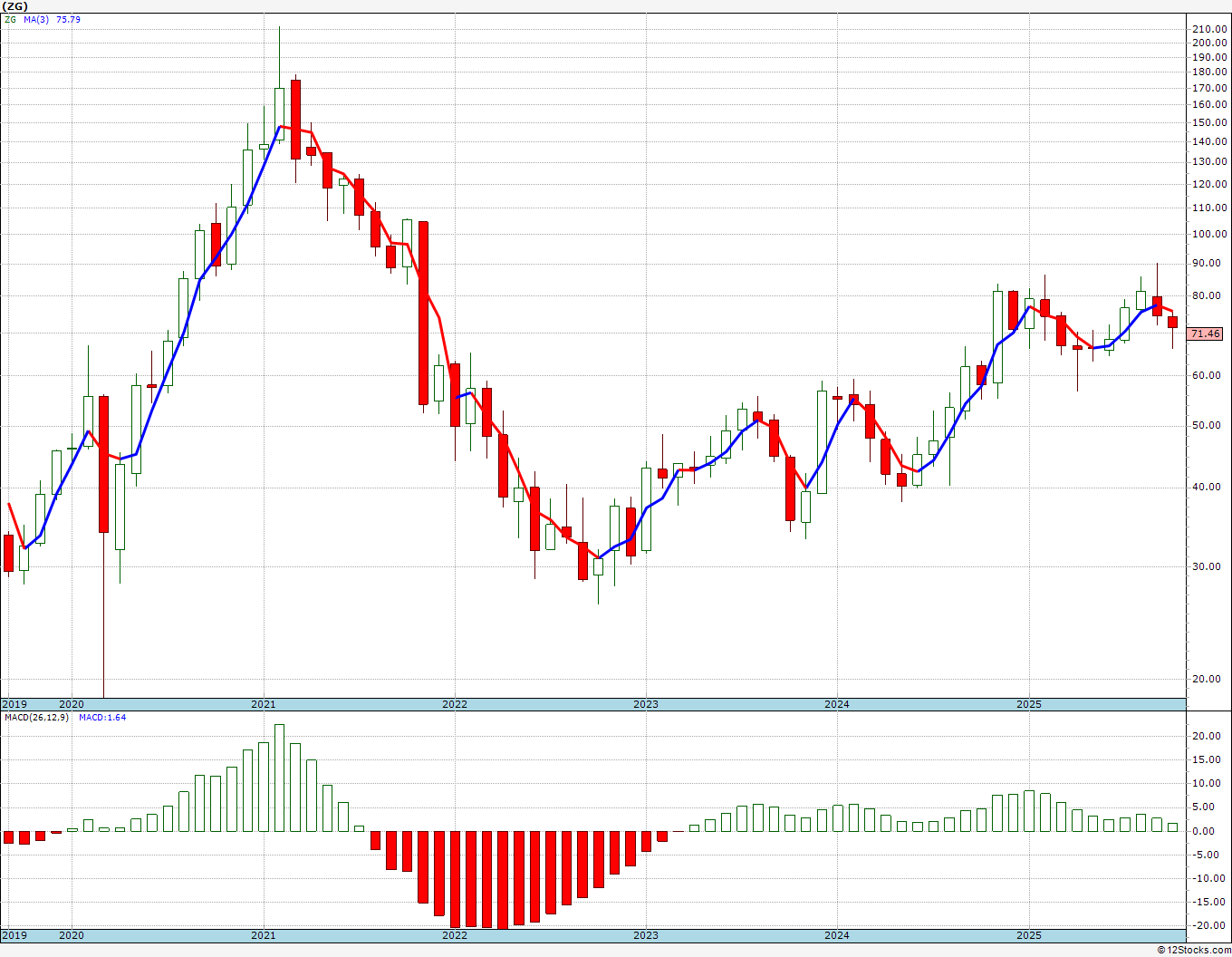This screenshot has height=957, width=1232.
Task: Click the 0.00 MACD axis label
Action: coord(1209,831)
